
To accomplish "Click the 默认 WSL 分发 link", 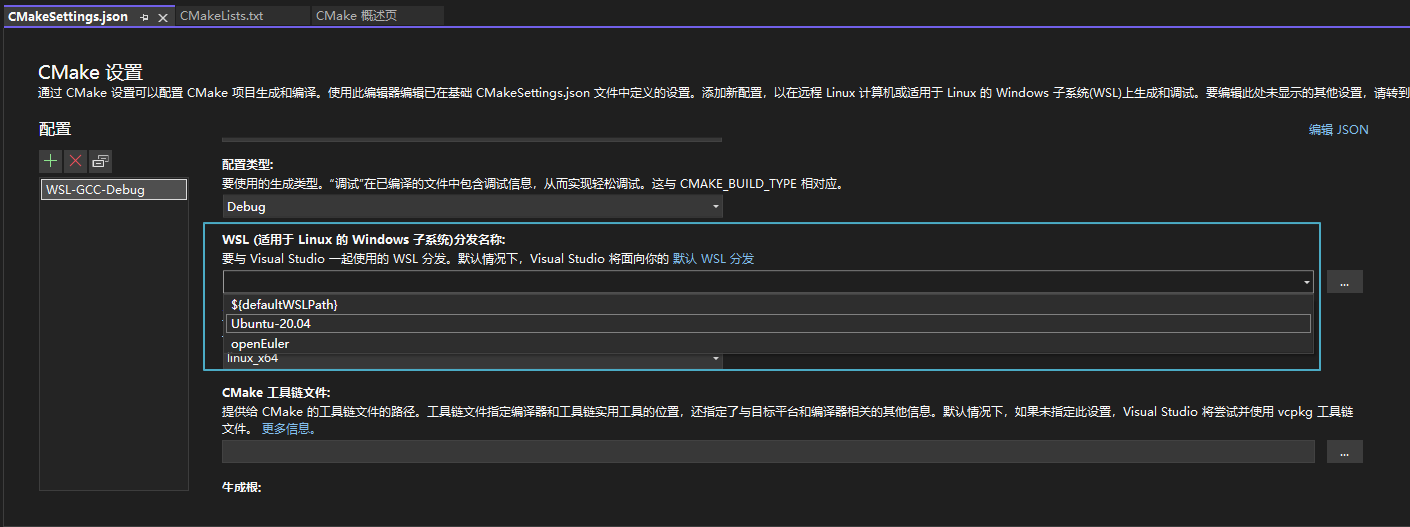I will 713,258.
